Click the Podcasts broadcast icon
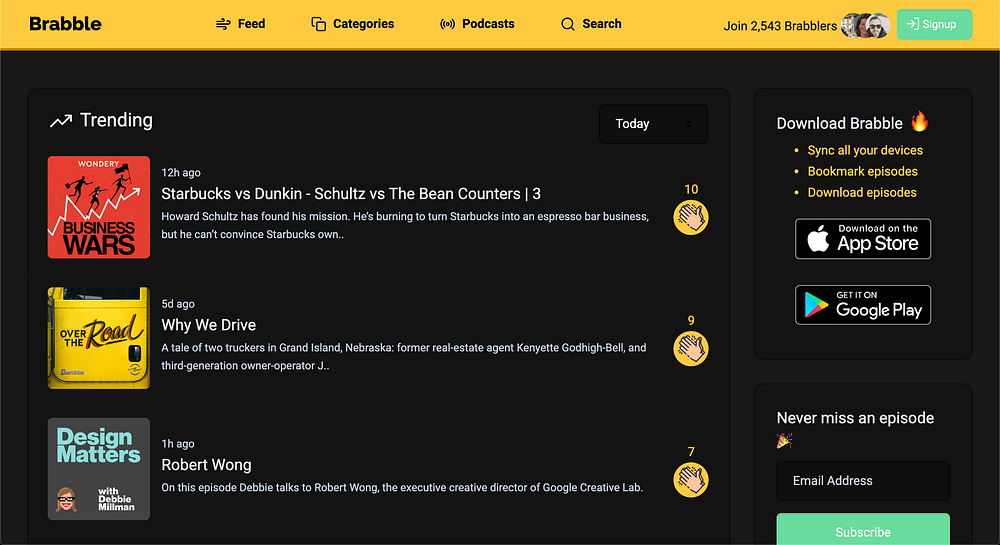 click(x=448, y=24)
